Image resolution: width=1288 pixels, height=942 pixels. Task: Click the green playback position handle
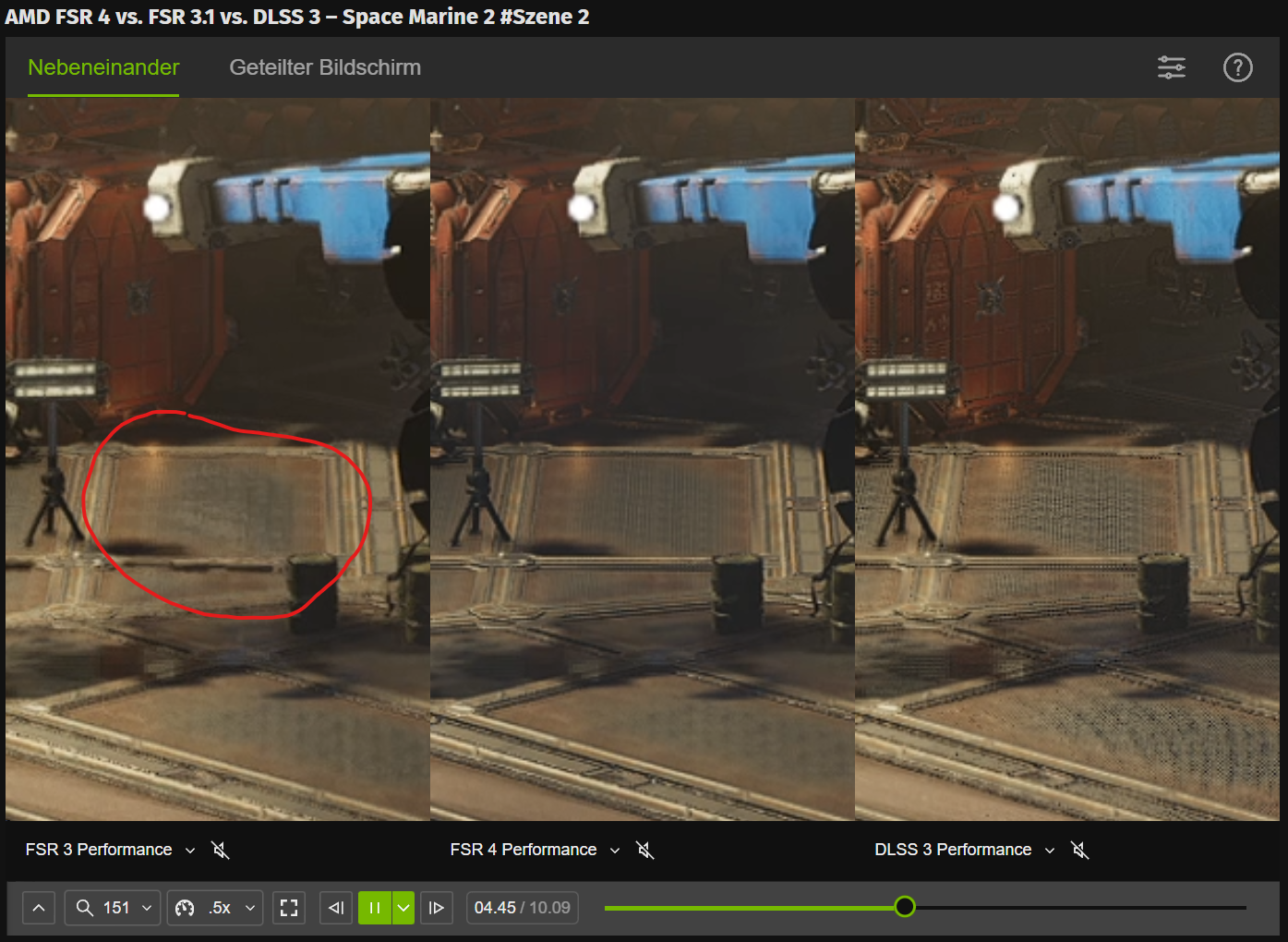coord(905,907)
